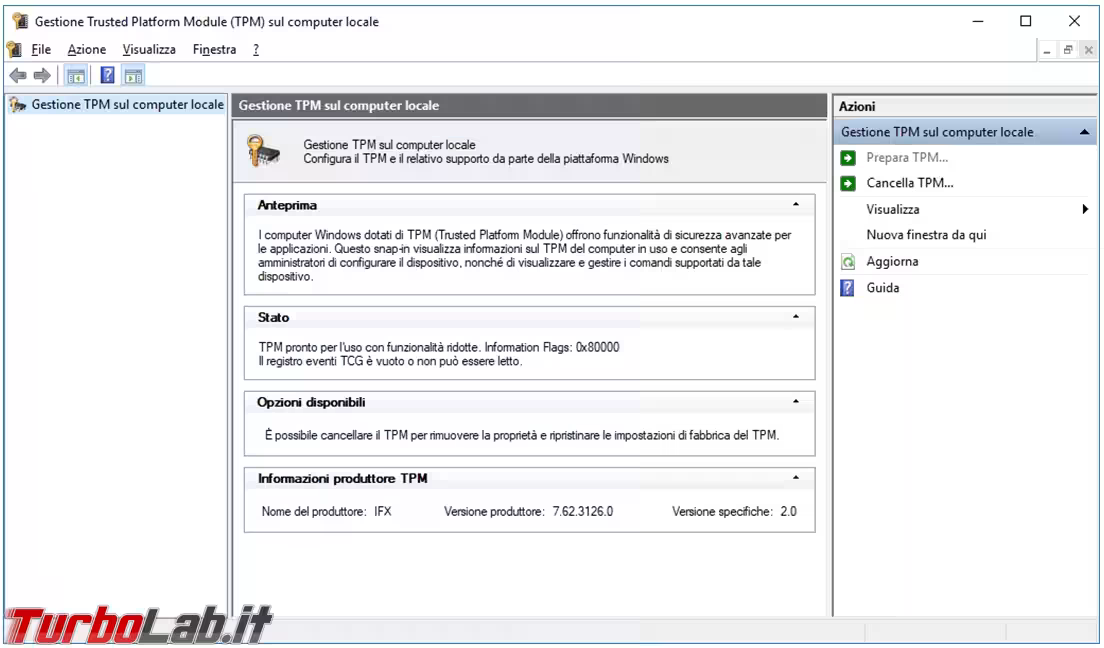Click the green Cancella TPM icon

pyautogui.click(x=848, y=184)
